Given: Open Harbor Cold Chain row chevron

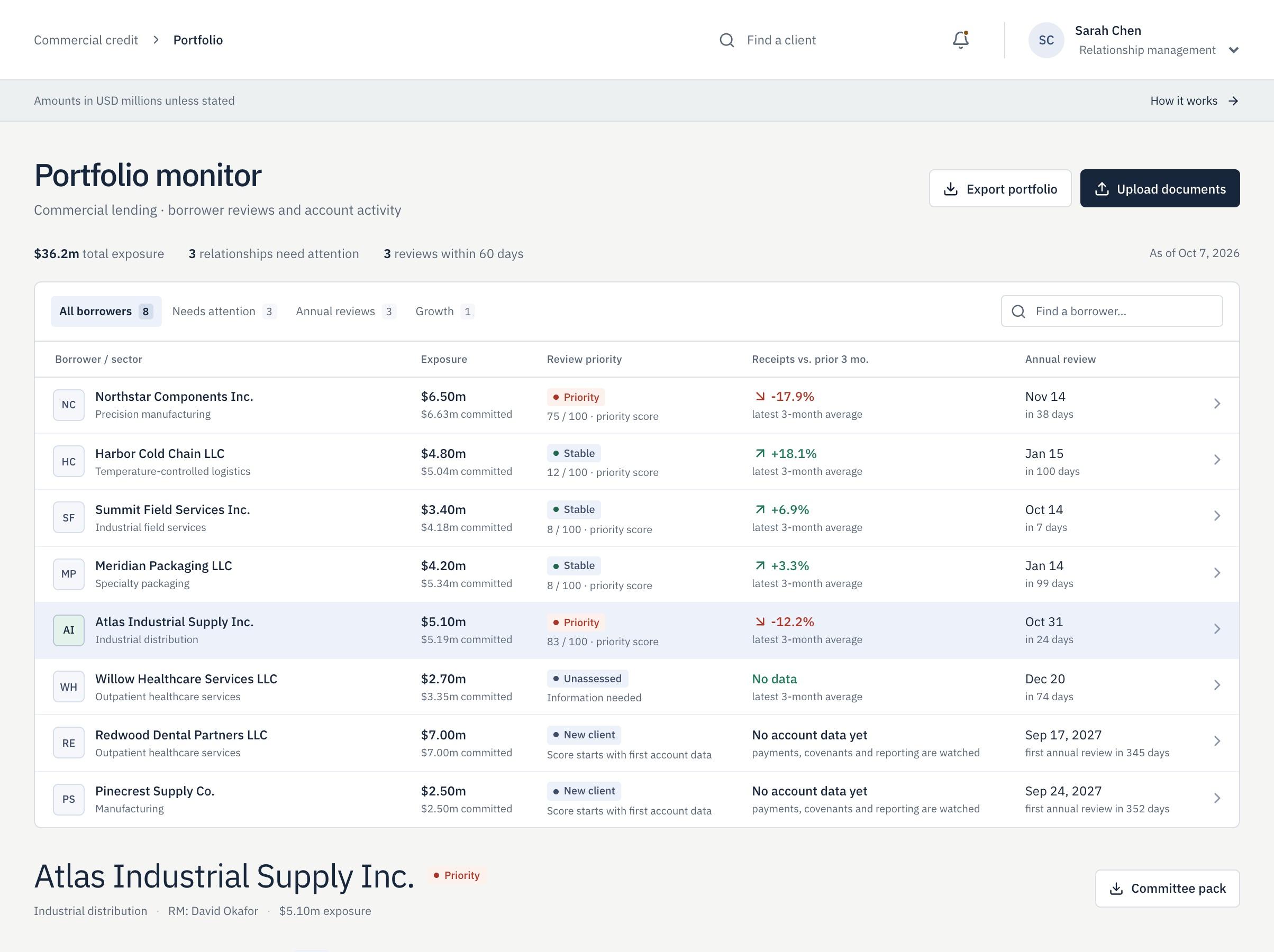Looking at the screenshot, I should 1216,460.
